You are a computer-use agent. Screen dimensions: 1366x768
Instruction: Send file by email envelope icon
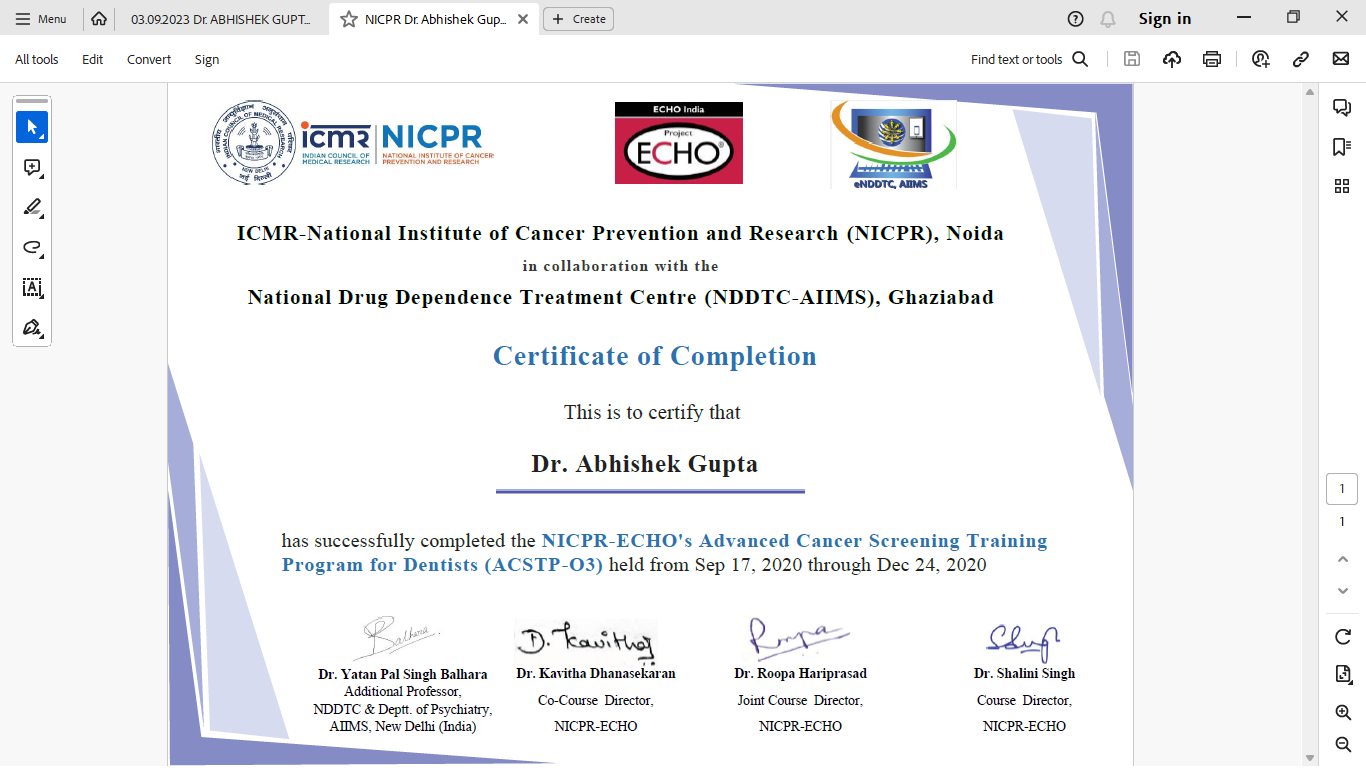point(1341,59)
